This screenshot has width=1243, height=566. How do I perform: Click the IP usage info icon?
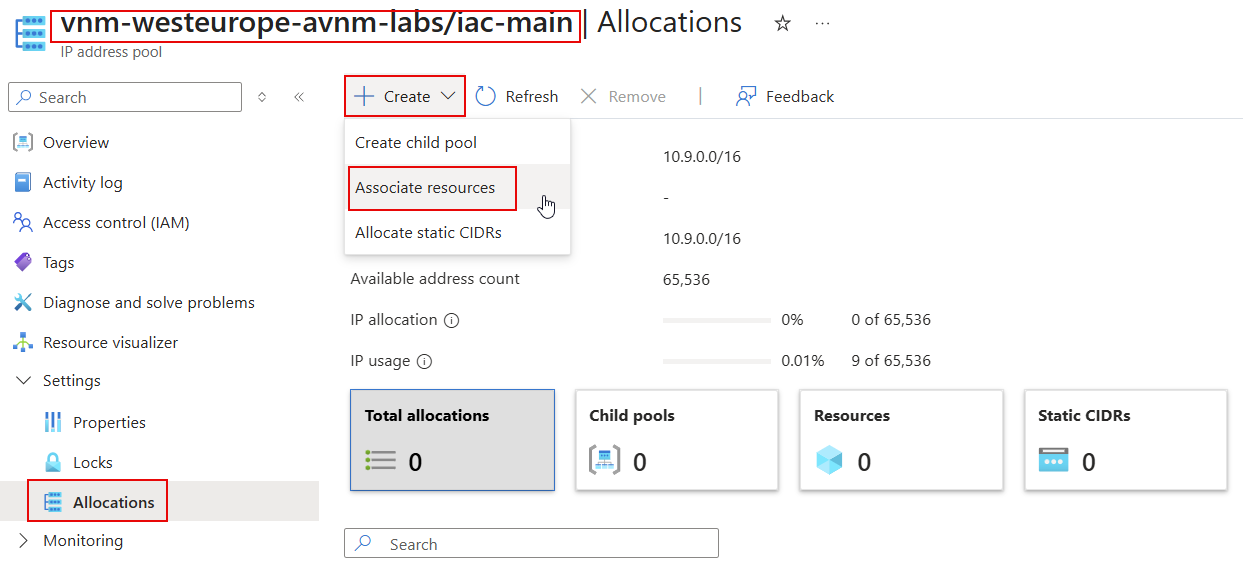click(x=424, y=362)
